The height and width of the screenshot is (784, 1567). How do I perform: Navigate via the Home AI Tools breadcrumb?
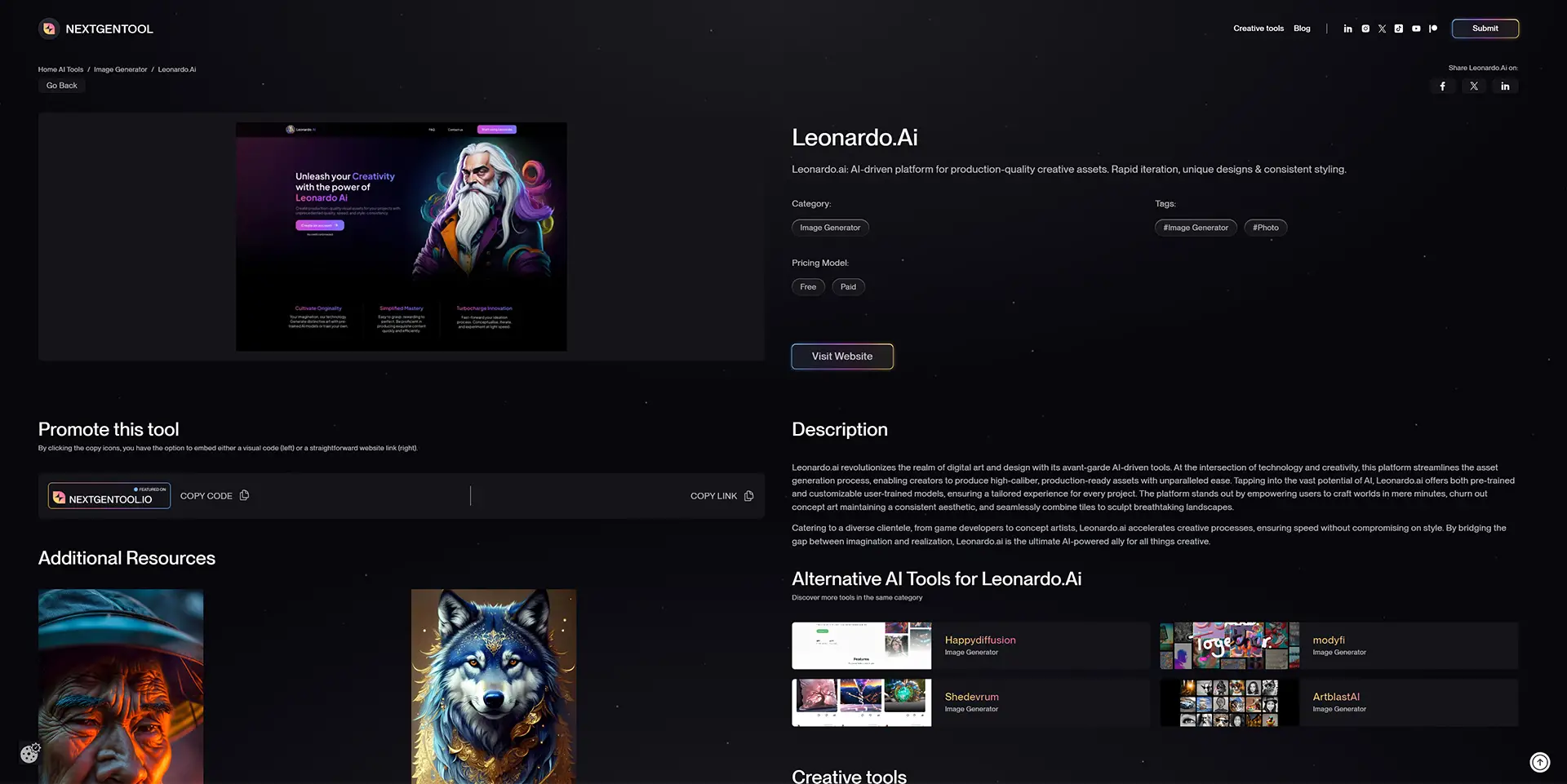coord(60,69)
